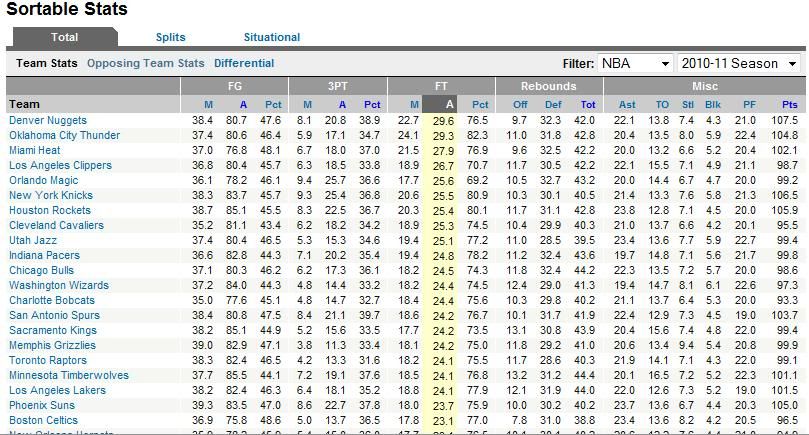This screenshot has width=809, height=435.
Task: Open Phoenix Suns team link
Action: [42, 405]
